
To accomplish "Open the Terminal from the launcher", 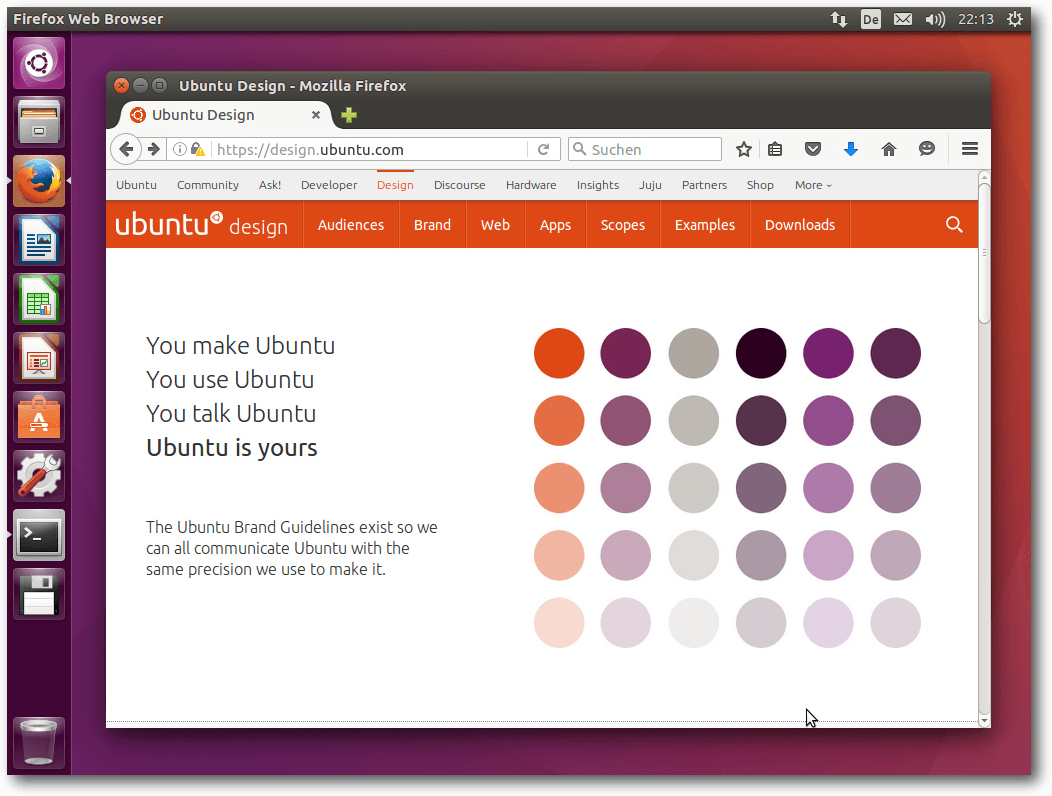I will click(39, 535).
